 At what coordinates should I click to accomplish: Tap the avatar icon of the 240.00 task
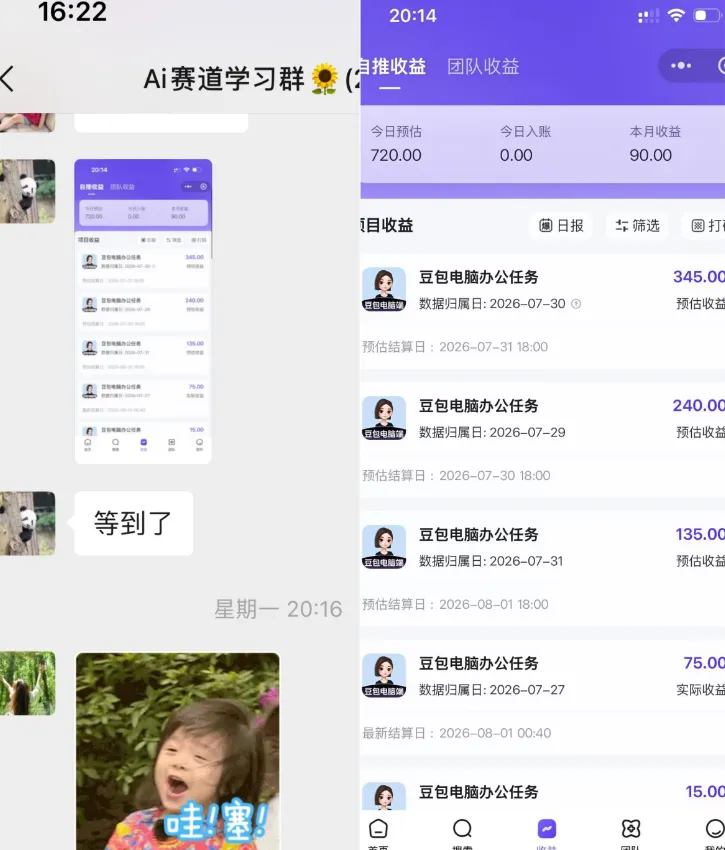[384, 417]
